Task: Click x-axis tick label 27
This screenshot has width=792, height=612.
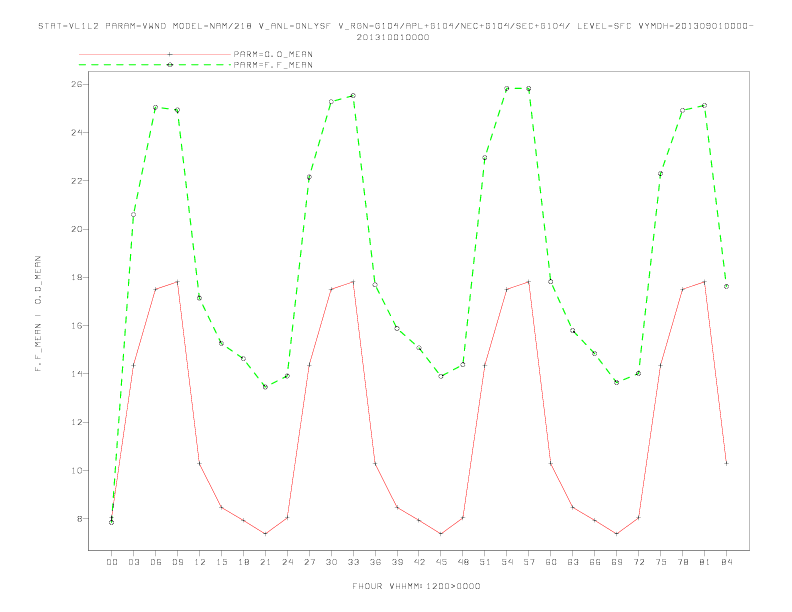Action: (x=309, y=562)
